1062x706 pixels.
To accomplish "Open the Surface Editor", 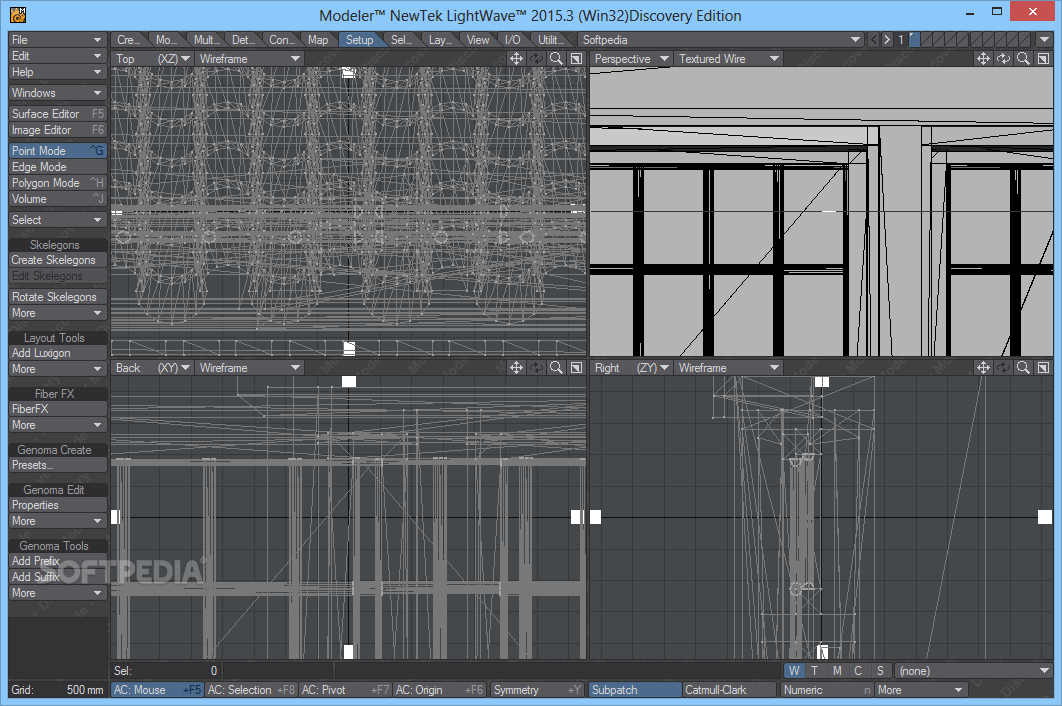I will [58, 114].
